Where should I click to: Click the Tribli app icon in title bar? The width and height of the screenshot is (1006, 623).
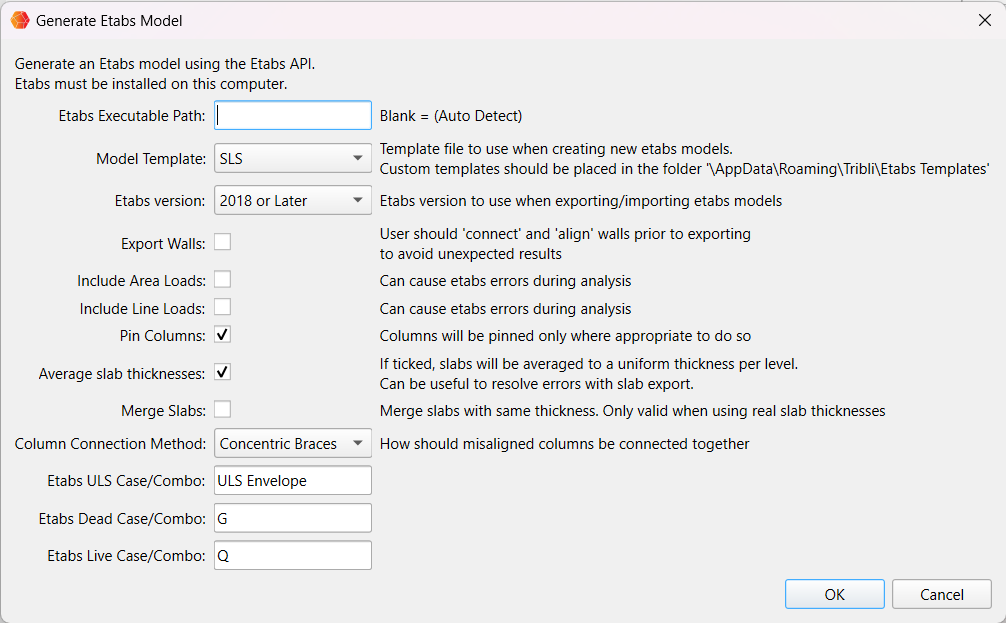19,20
